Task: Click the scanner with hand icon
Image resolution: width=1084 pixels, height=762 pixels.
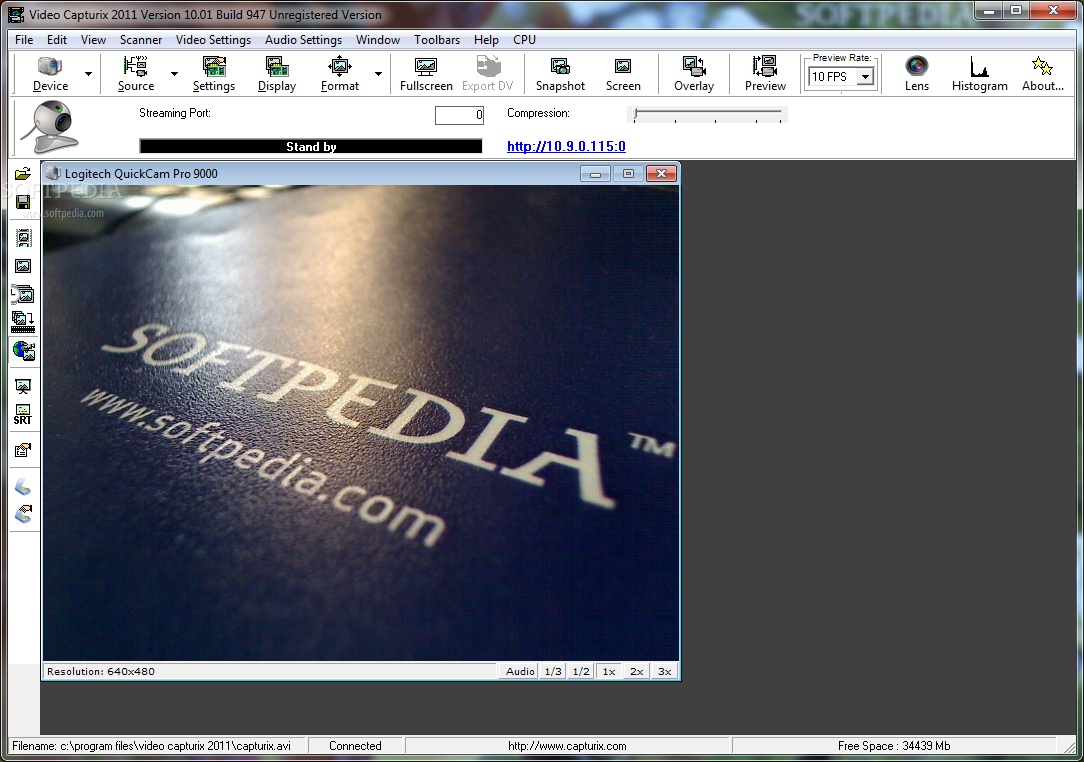Action: tap(23, 514)
